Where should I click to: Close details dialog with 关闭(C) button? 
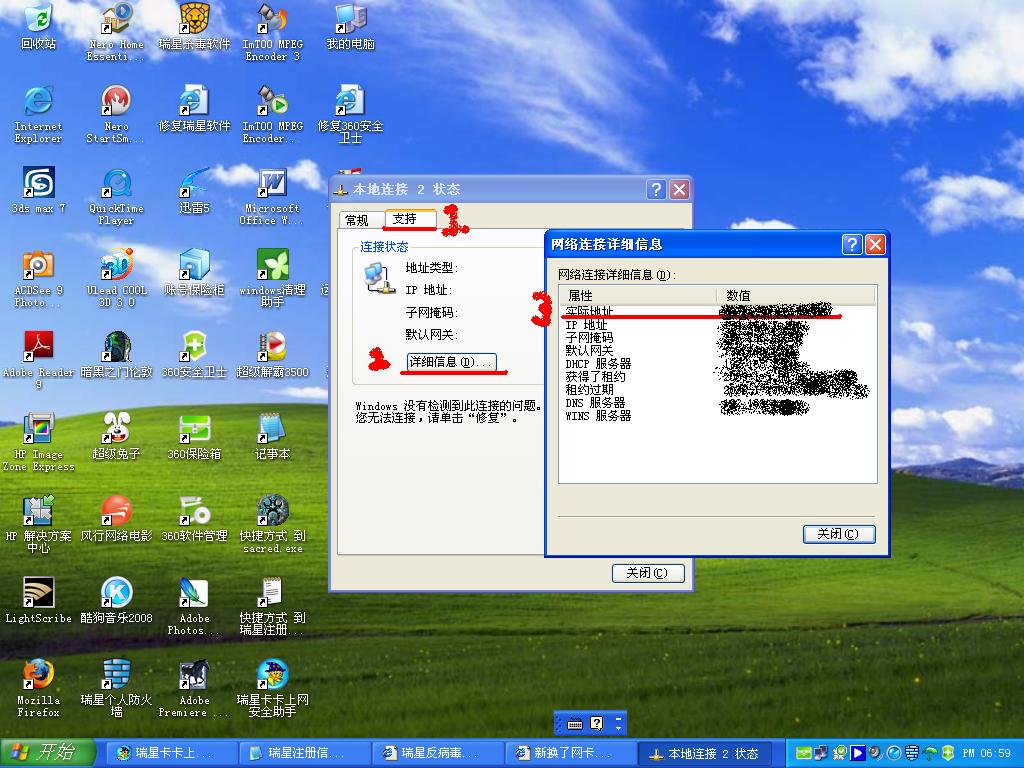click(x=839, y=534)
